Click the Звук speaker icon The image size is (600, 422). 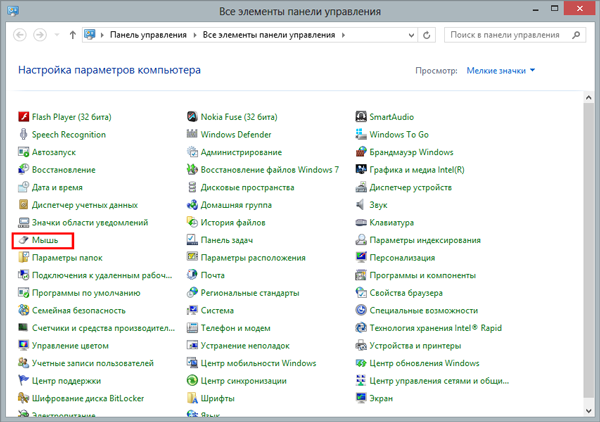(x=362, y=205)
